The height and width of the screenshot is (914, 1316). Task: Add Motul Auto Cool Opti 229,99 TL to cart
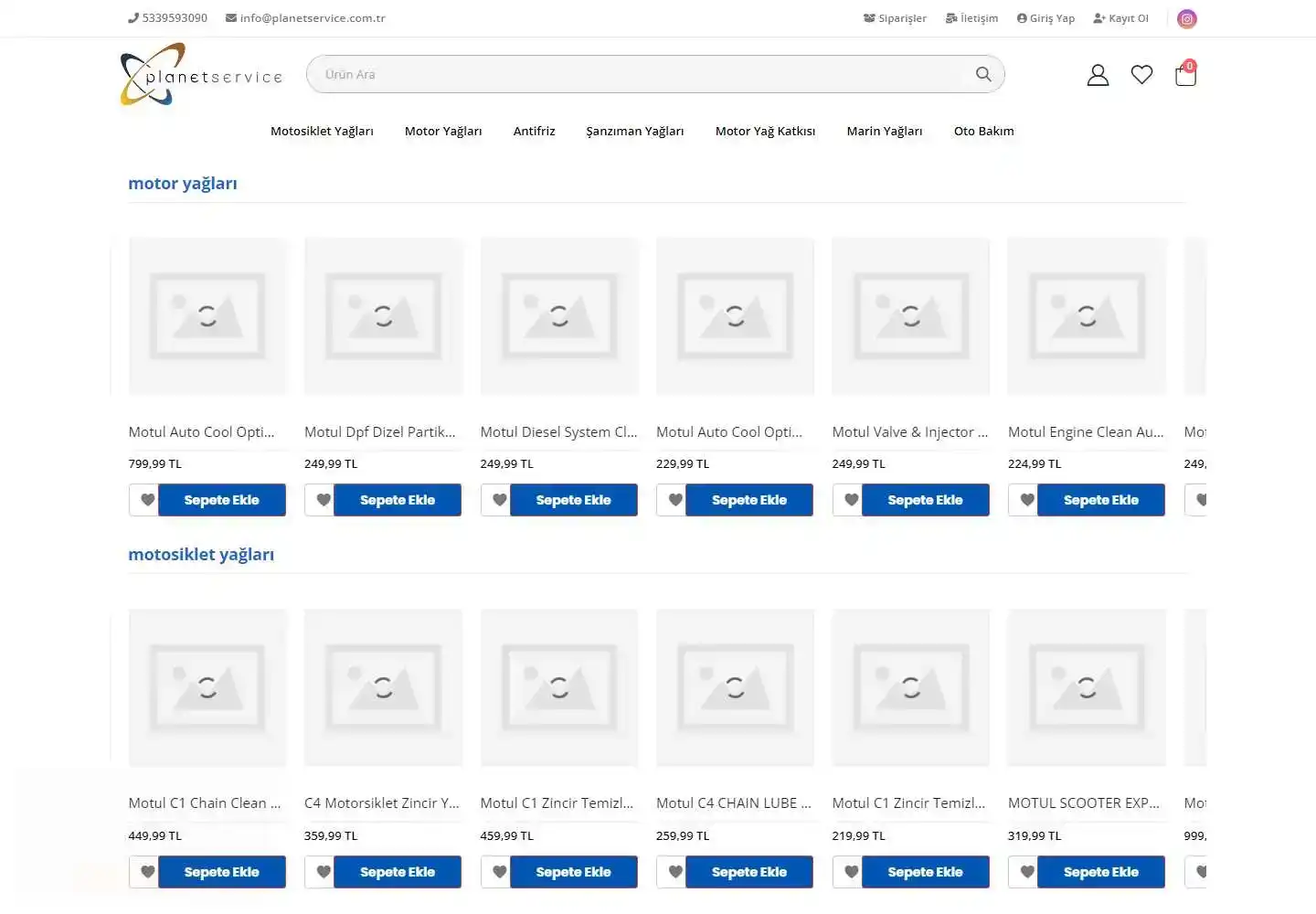pyautogui.click(x=749, y=500)
